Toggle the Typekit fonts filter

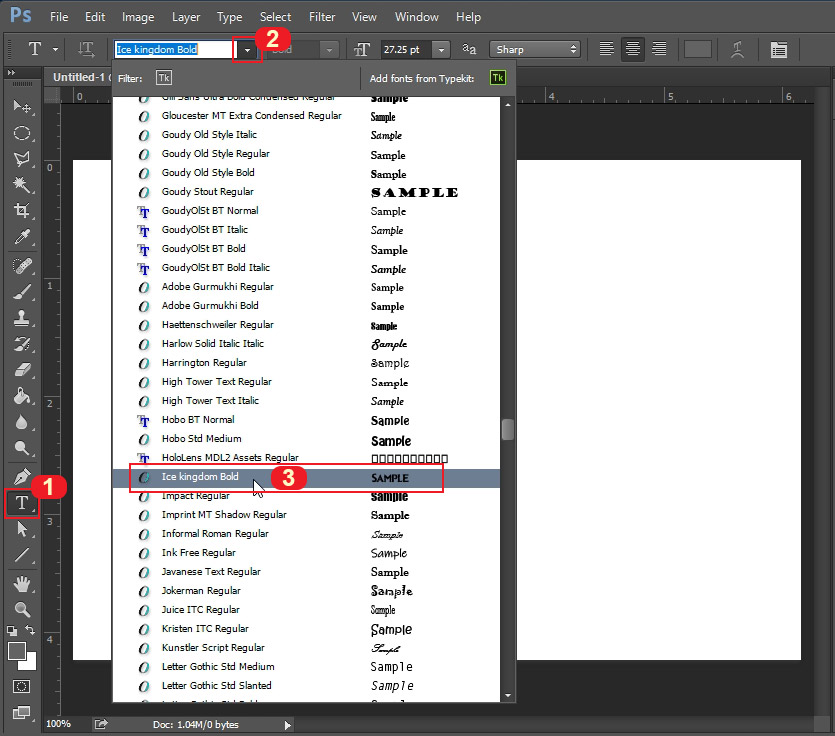coord(164,78)
